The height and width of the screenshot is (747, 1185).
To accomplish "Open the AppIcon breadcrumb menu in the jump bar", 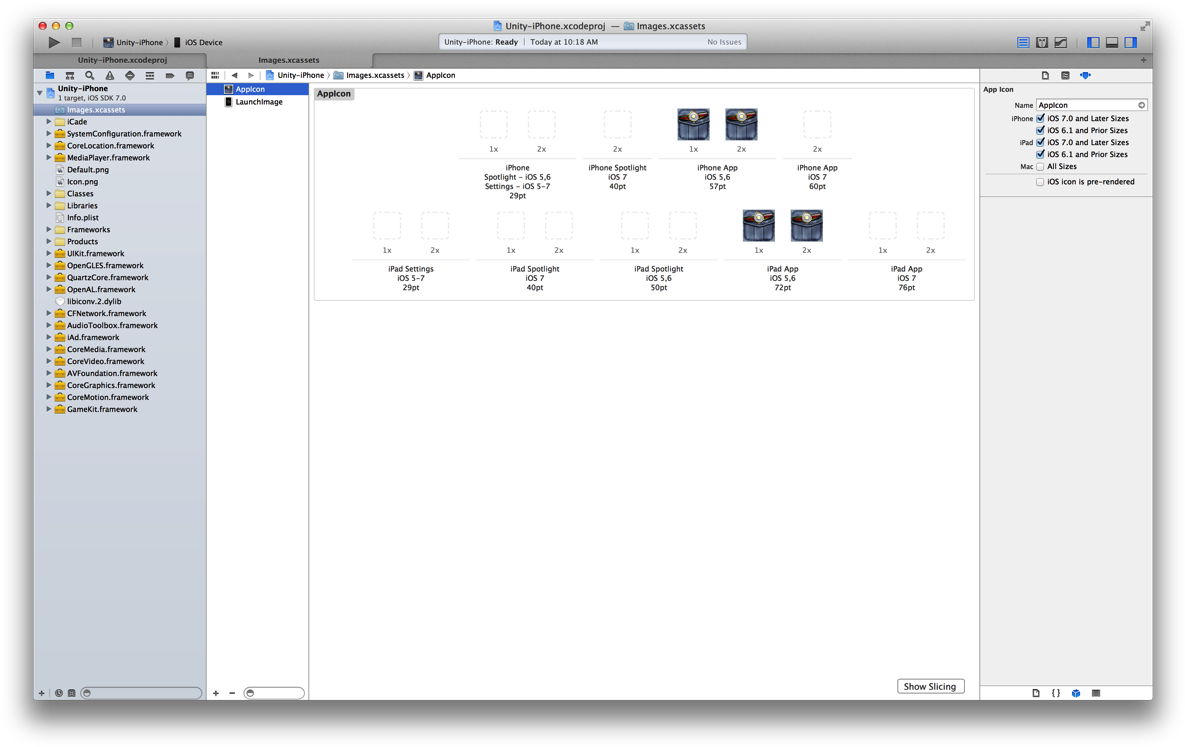I will click(434, 74).
